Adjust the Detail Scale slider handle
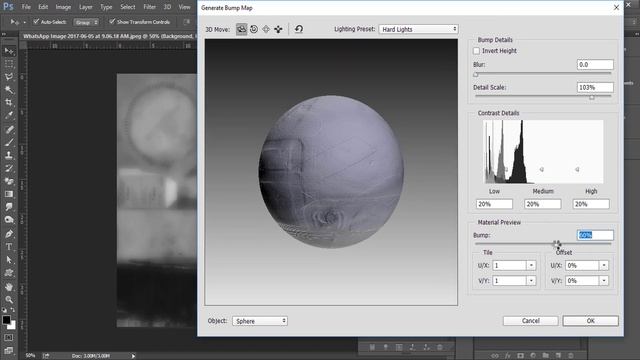This screenshot has height=360, width=640. [592, 97]
